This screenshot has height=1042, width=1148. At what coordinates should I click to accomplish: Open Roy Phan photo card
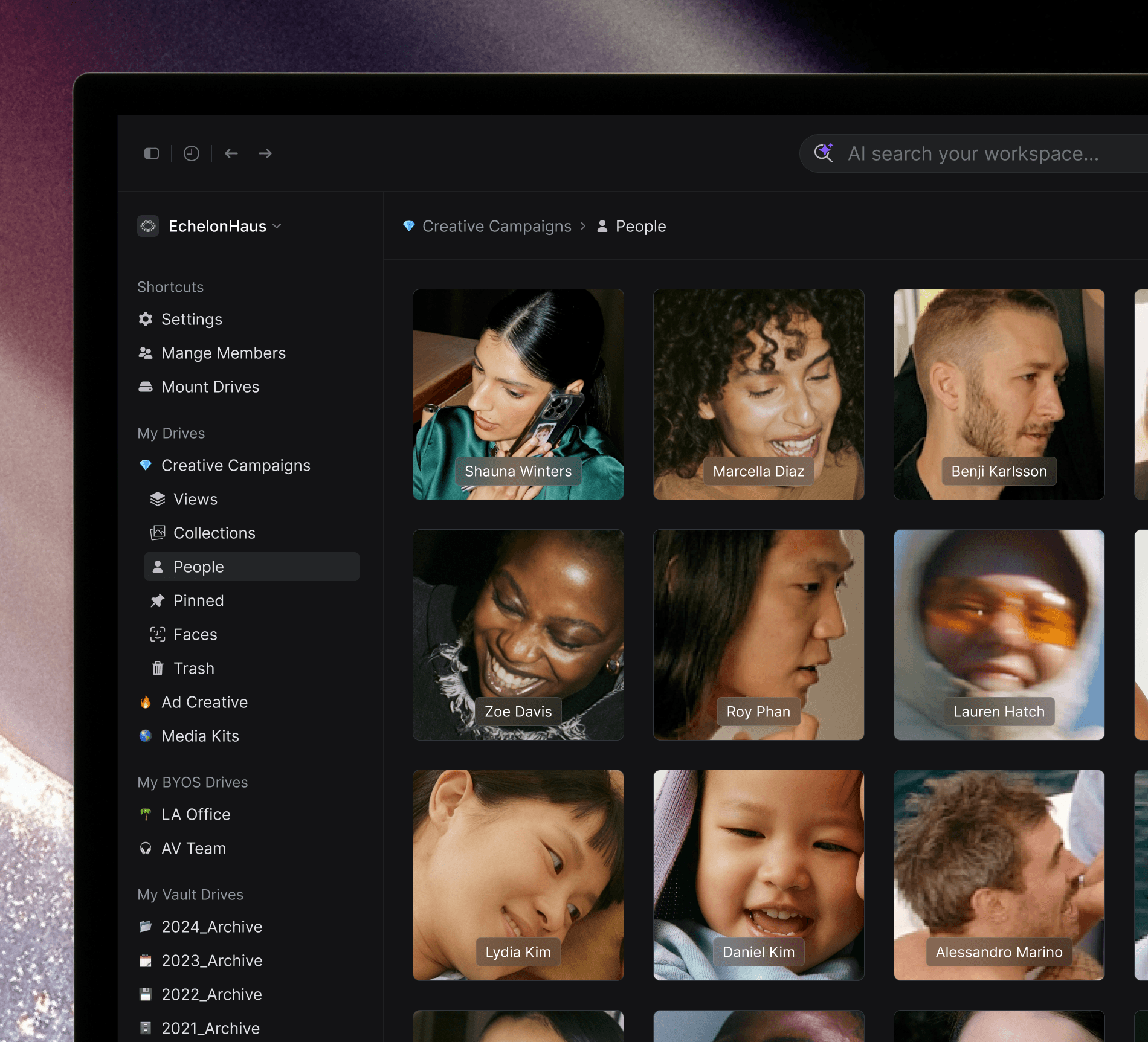coord(759,635)
